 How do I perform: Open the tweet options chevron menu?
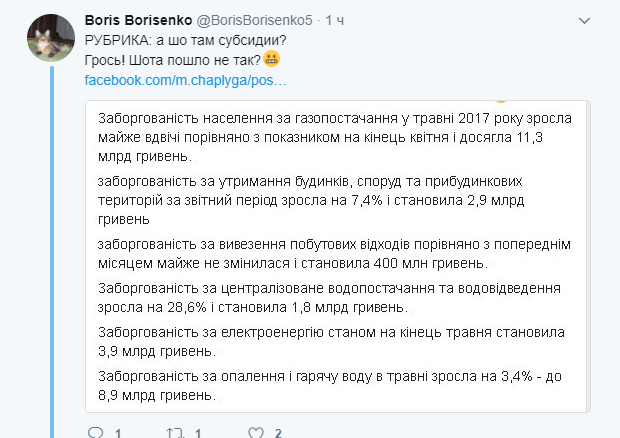click(x=584, y=21)
